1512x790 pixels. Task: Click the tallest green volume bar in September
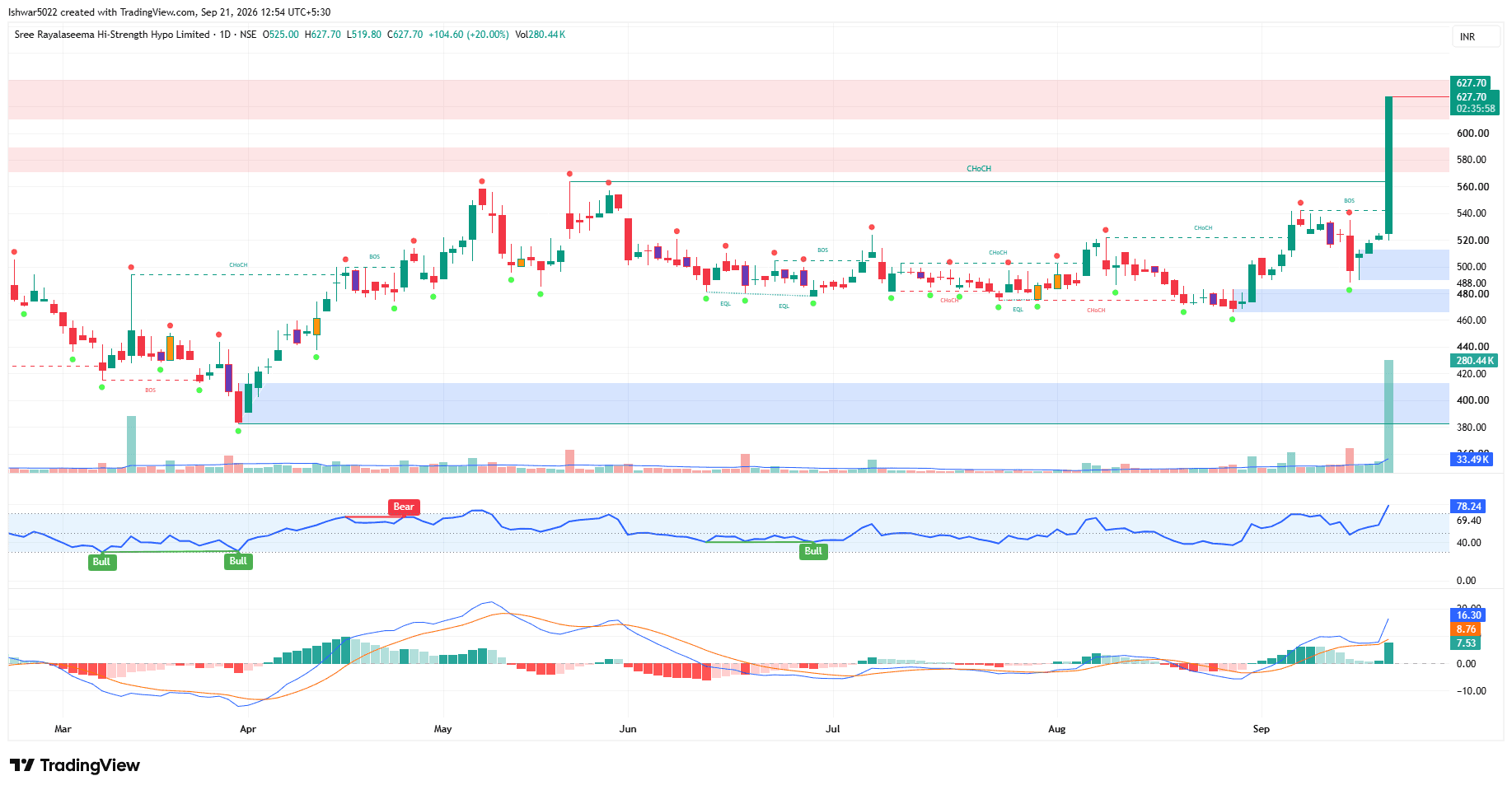click(1389, 416)
